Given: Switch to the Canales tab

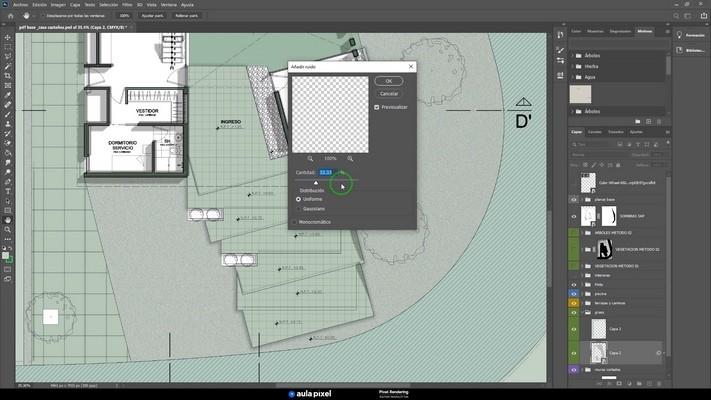Looking at the screenshot, I should pyautogui.click(x=594, y=132).
